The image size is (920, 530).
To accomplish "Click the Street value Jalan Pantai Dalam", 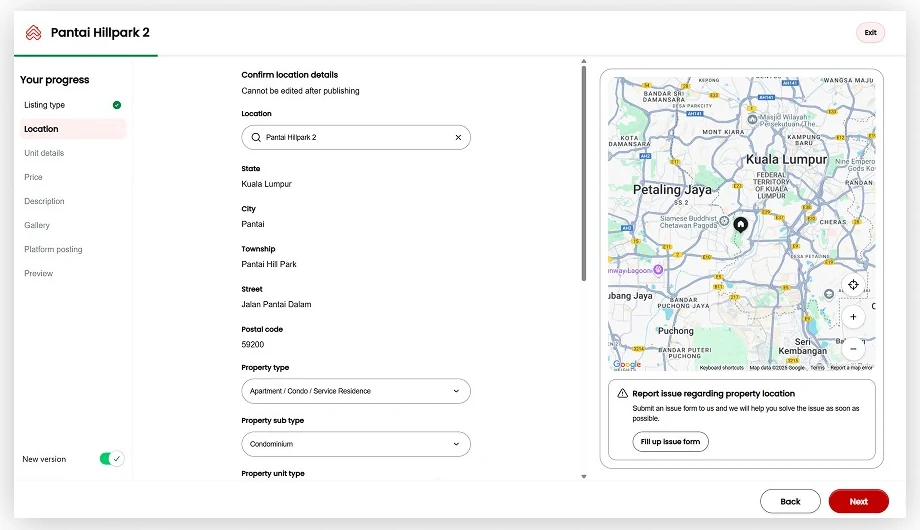I will pos(276,305).
